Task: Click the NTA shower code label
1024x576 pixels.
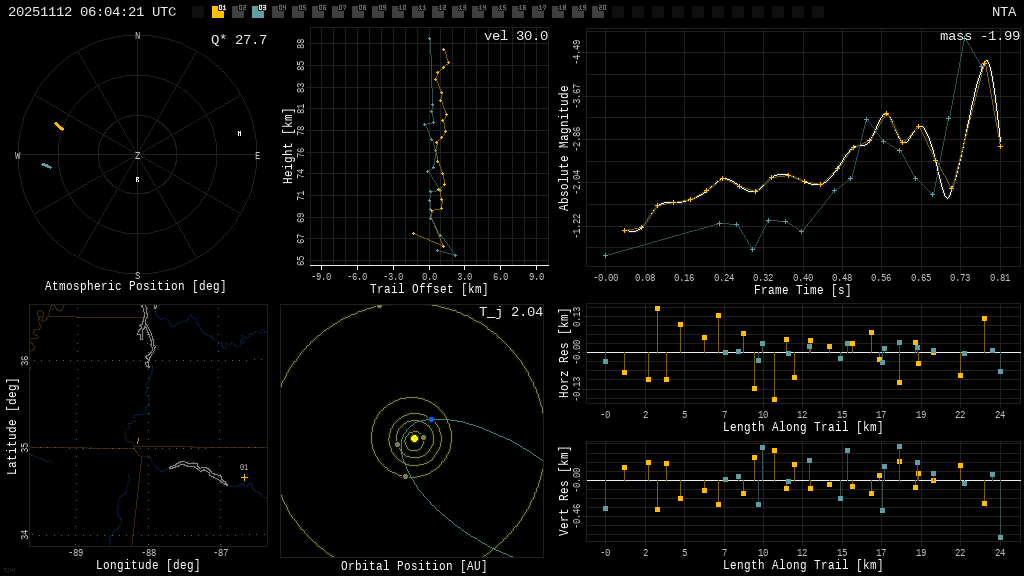Action: coord(1003,12)
